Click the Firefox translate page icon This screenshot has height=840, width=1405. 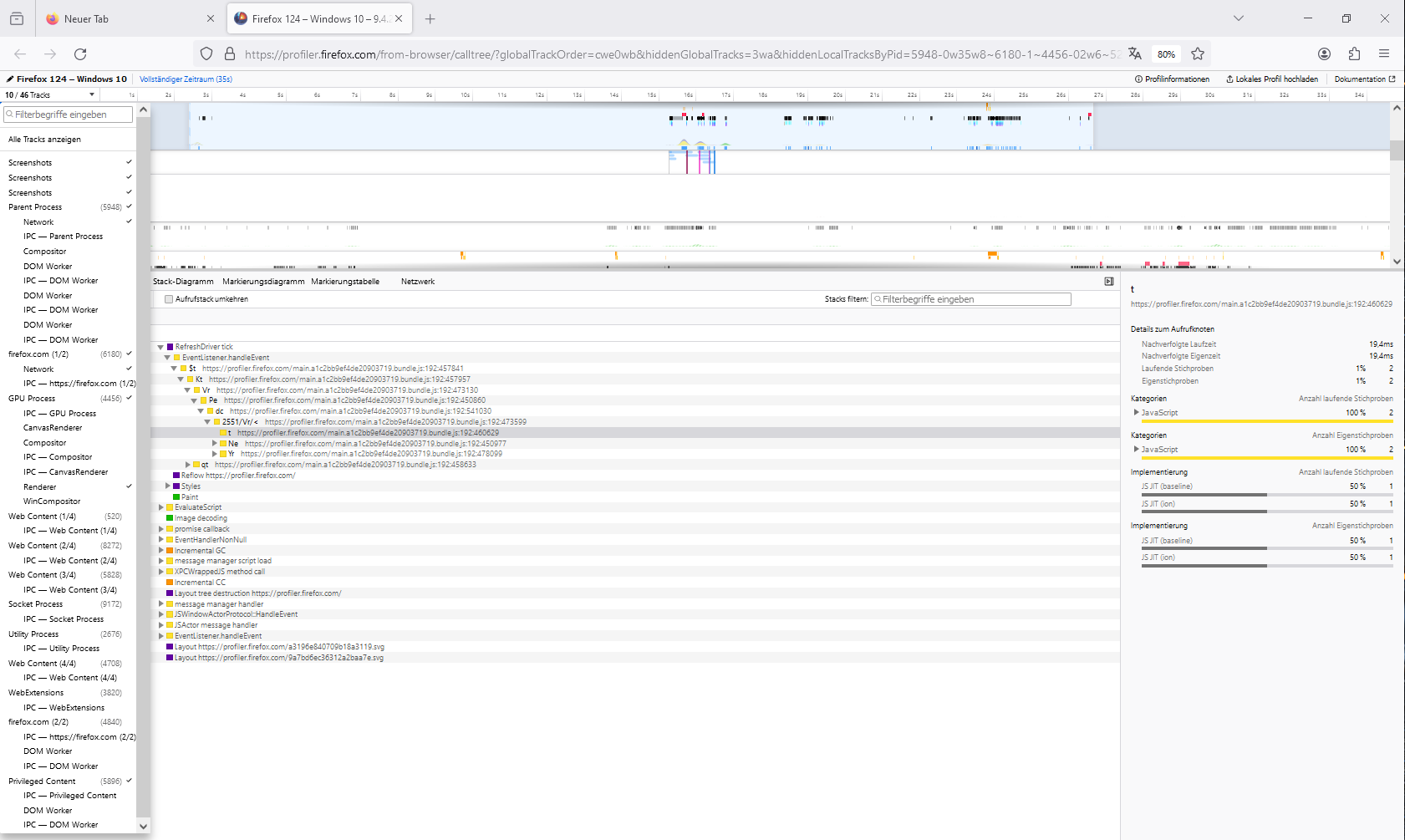[1134, 53]
